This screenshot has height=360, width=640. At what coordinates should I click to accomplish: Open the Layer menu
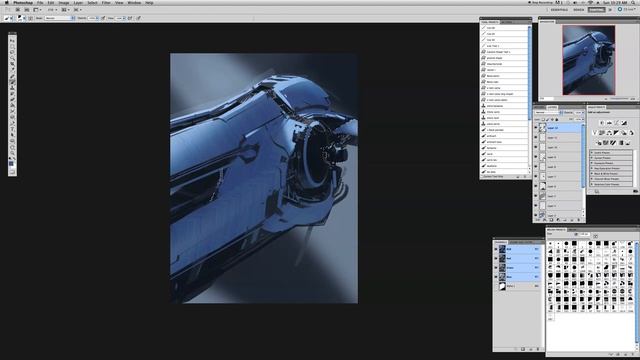click(x=78, y=2)
